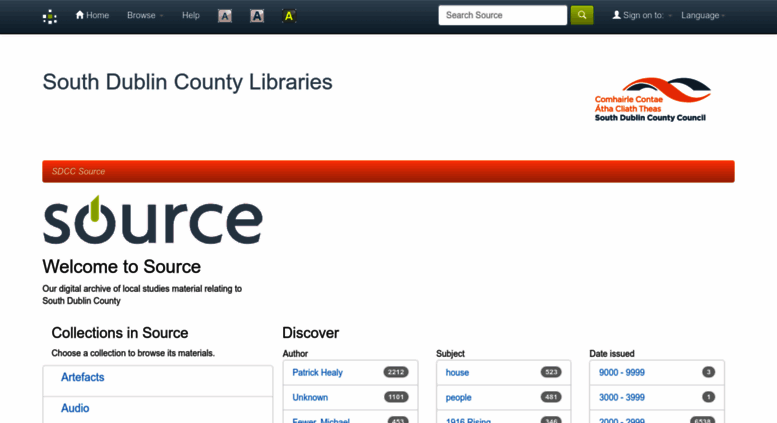Filter by subject people
This screenshot has height=423, width=777.
(x=458, y=397)
